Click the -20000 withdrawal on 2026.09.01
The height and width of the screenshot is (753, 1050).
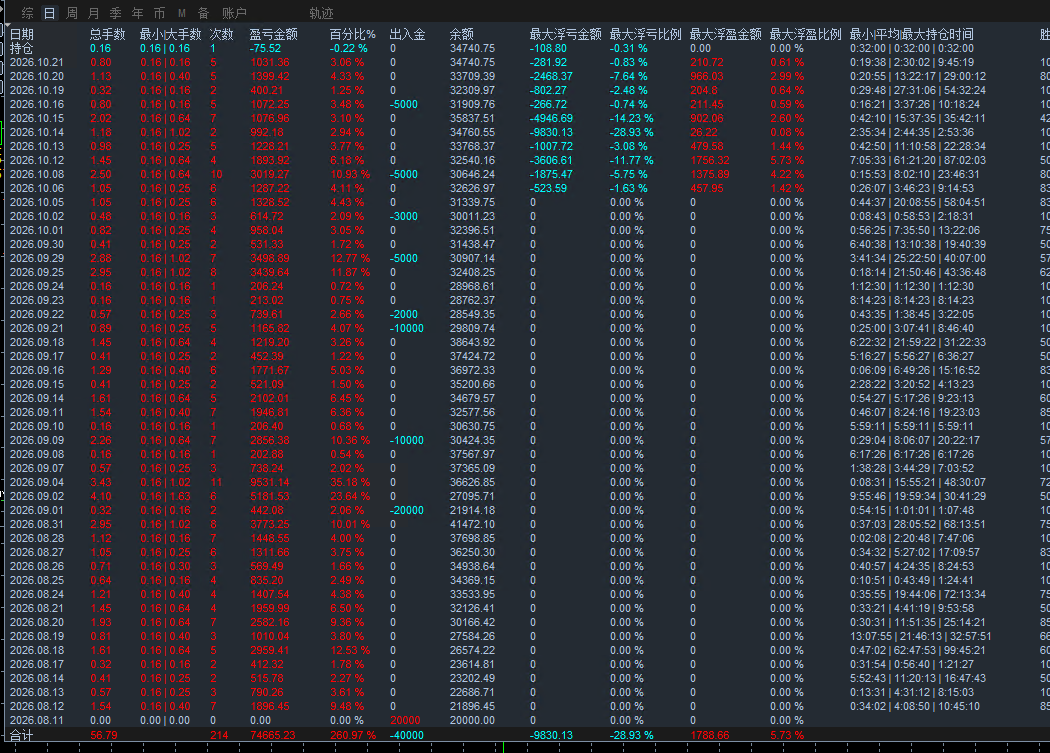click(x=406, y=510)
